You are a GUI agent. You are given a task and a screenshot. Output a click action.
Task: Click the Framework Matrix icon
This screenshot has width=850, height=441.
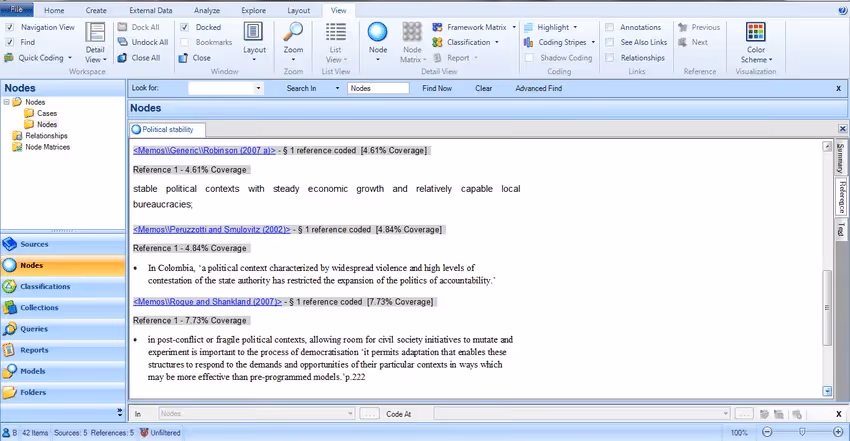click(x=437, y=27)
